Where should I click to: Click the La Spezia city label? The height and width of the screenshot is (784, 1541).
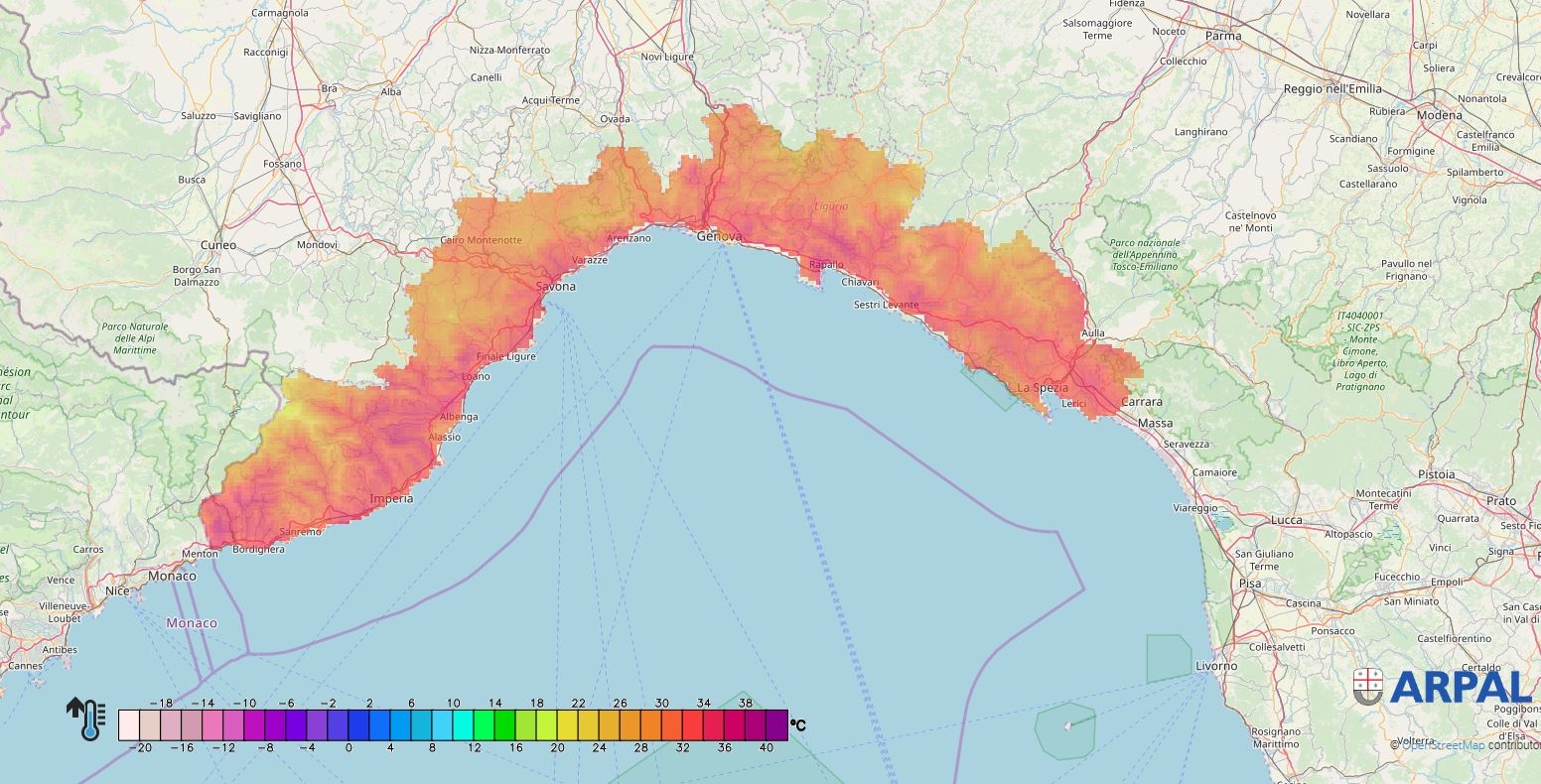coord(1043,388)
